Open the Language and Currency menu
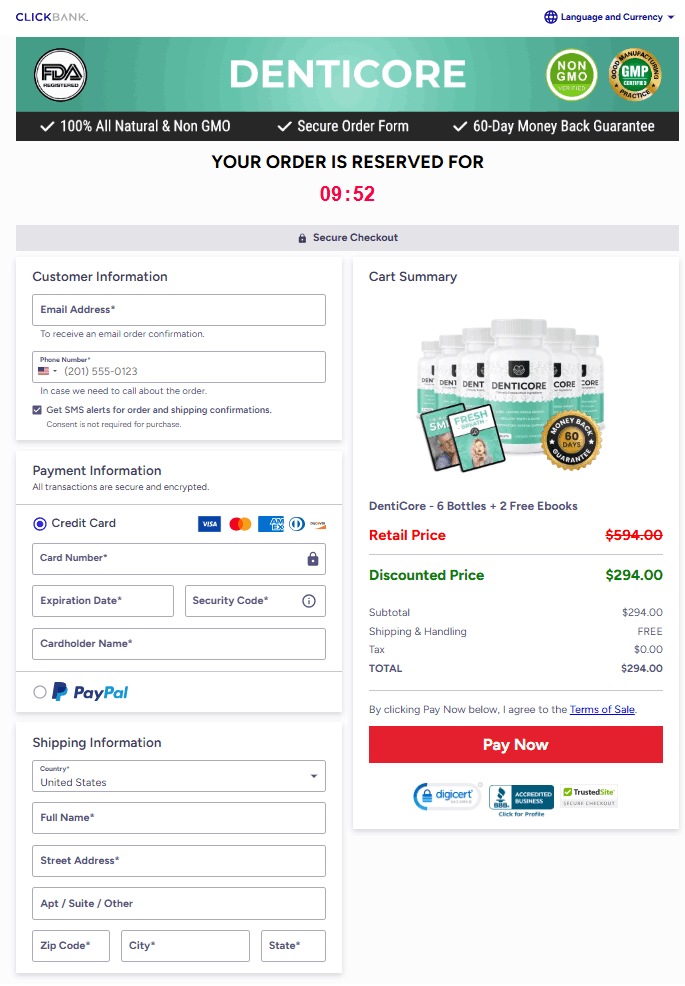 608,17
